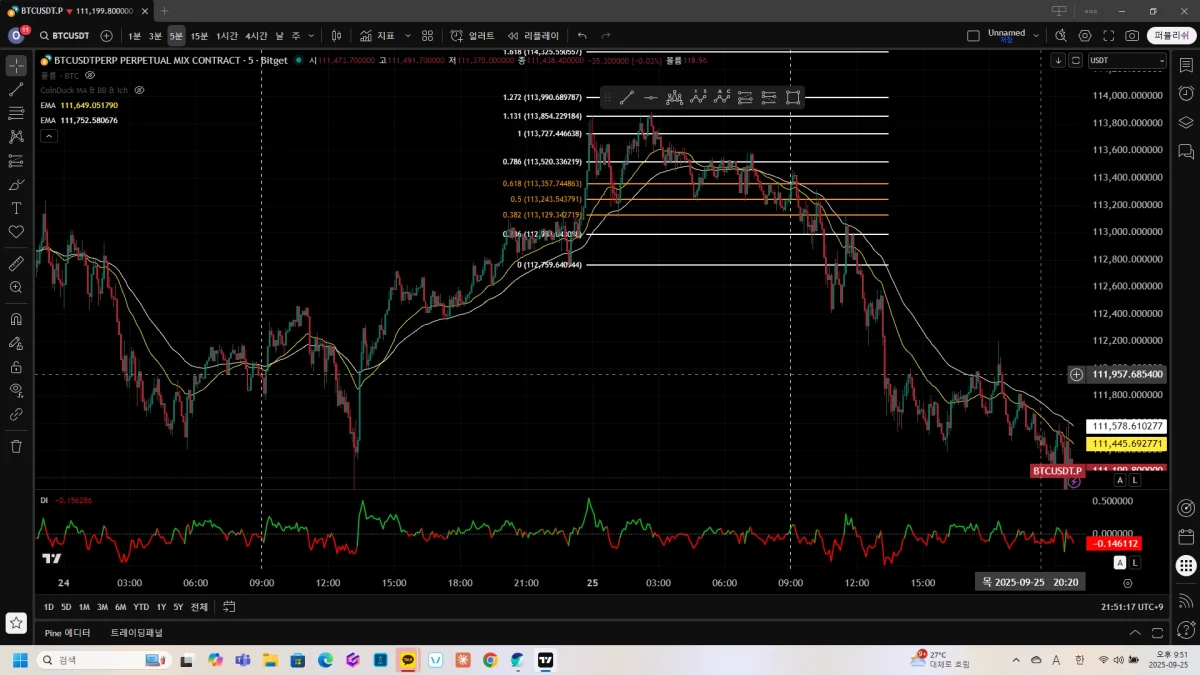Open the candlestick chart type icon
The image size is (1200, 675).
[337, 36]
